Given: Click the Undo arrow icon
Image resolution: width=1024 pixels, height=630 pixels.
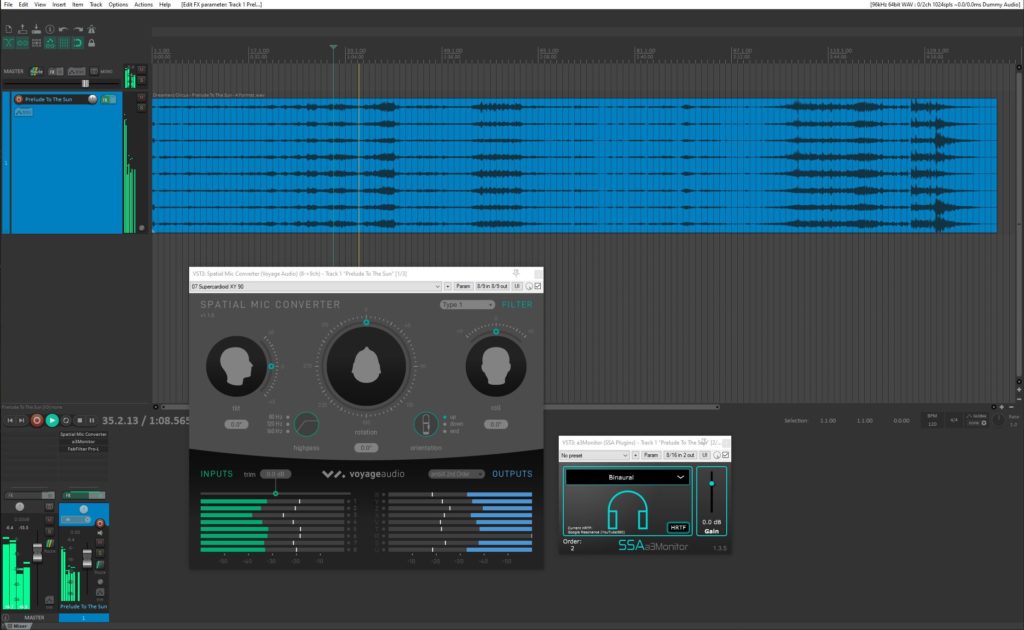Looking at the screenshot, I should (63, 29).
